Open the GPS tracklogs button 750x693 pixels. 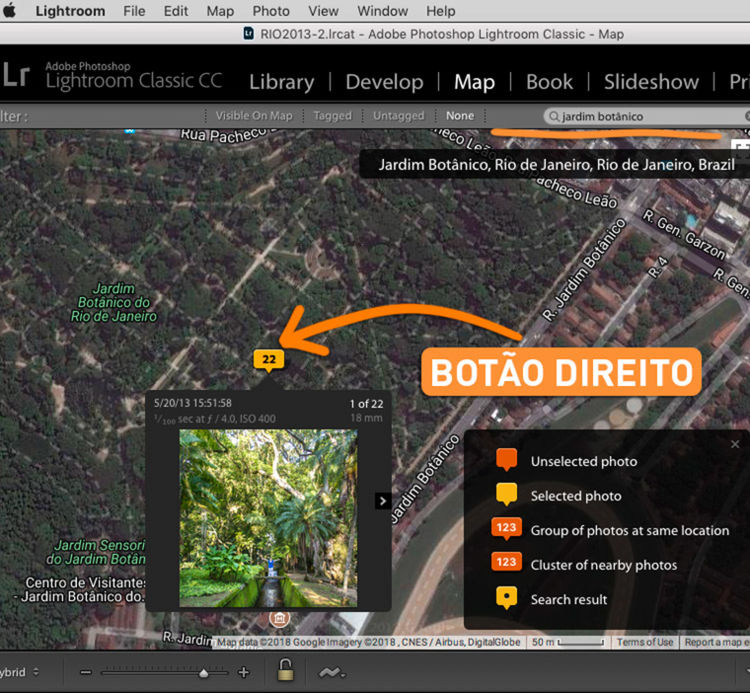coord(332,673)
